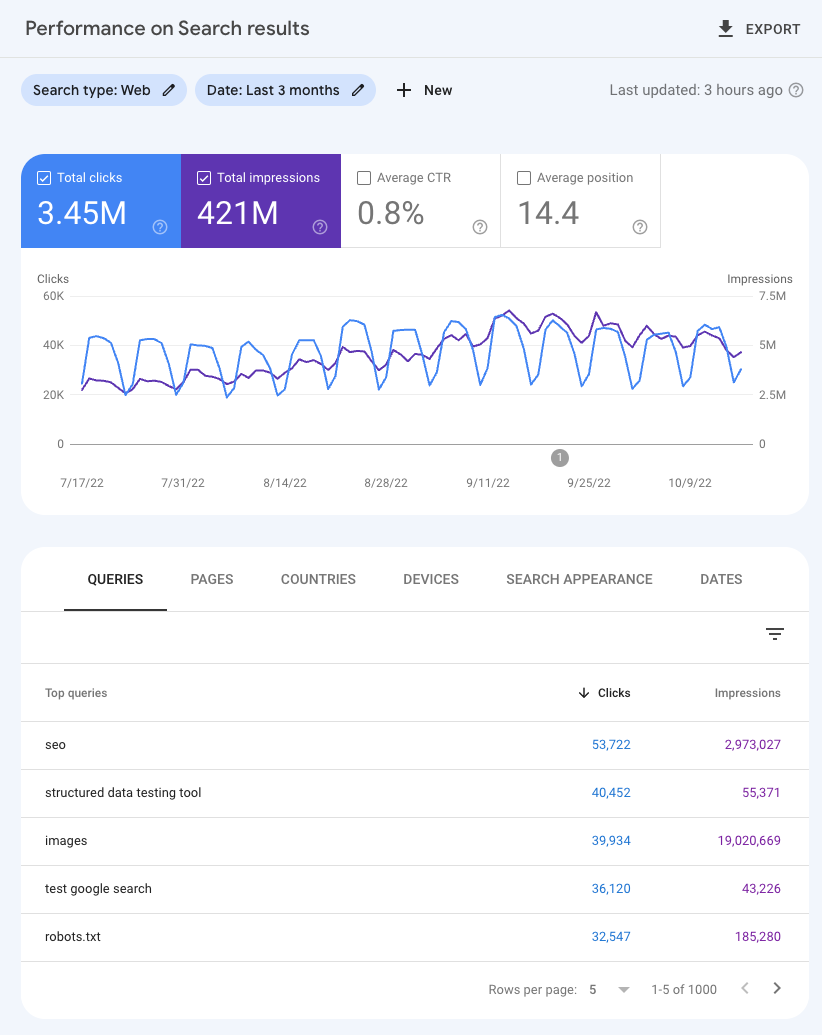The image size is (822, 1035).
Task: Open the Rows per page dropdown
Action: [x=623, y=989]
